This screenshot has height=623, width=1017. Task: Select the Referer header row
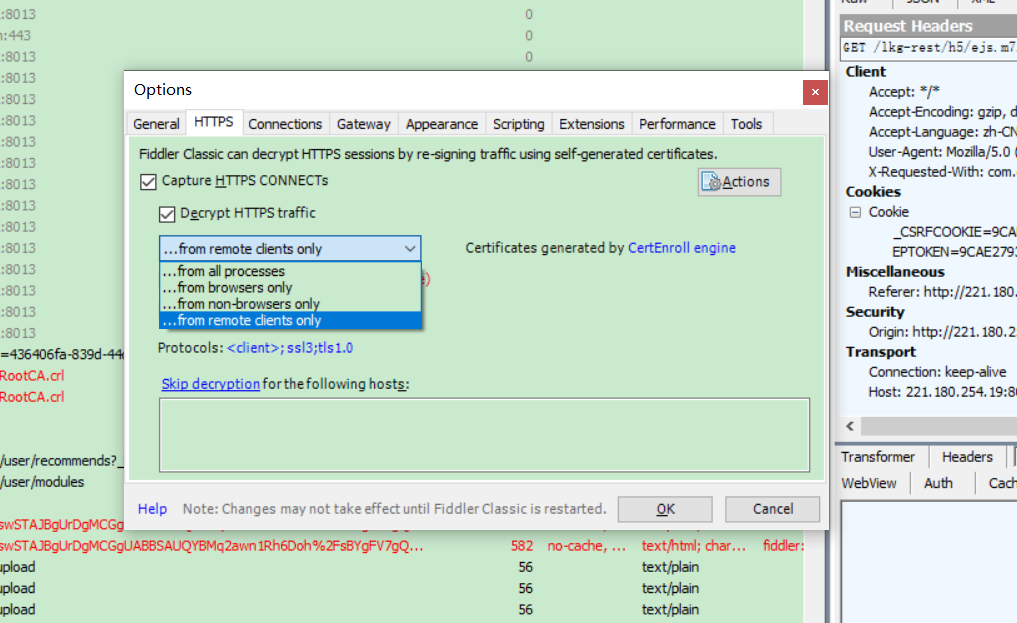pyautogui.click(x=942, y=292)
